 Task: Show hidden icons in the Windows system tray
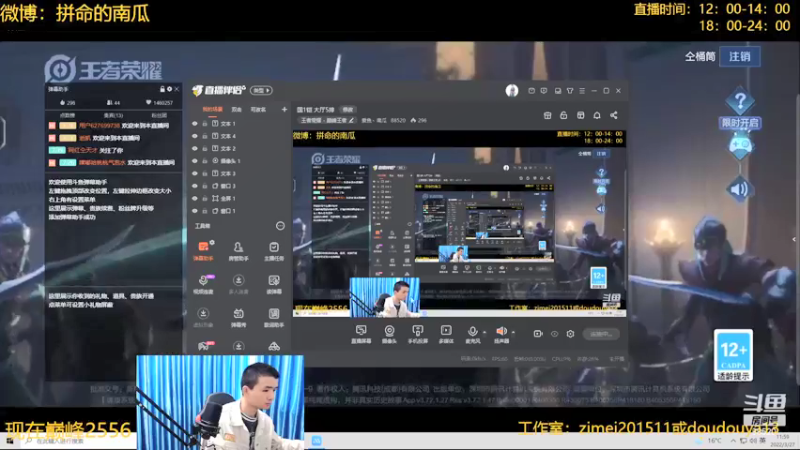pyautogui.click(x=733, y=440)
